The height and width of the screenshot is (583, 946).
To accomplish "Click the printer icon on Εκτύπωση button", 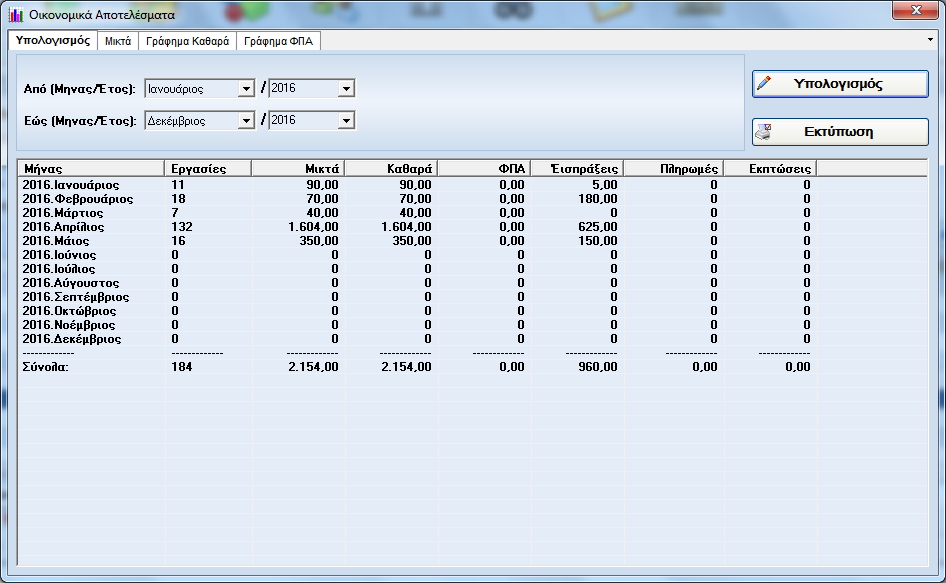I will [x=765, y=132].
